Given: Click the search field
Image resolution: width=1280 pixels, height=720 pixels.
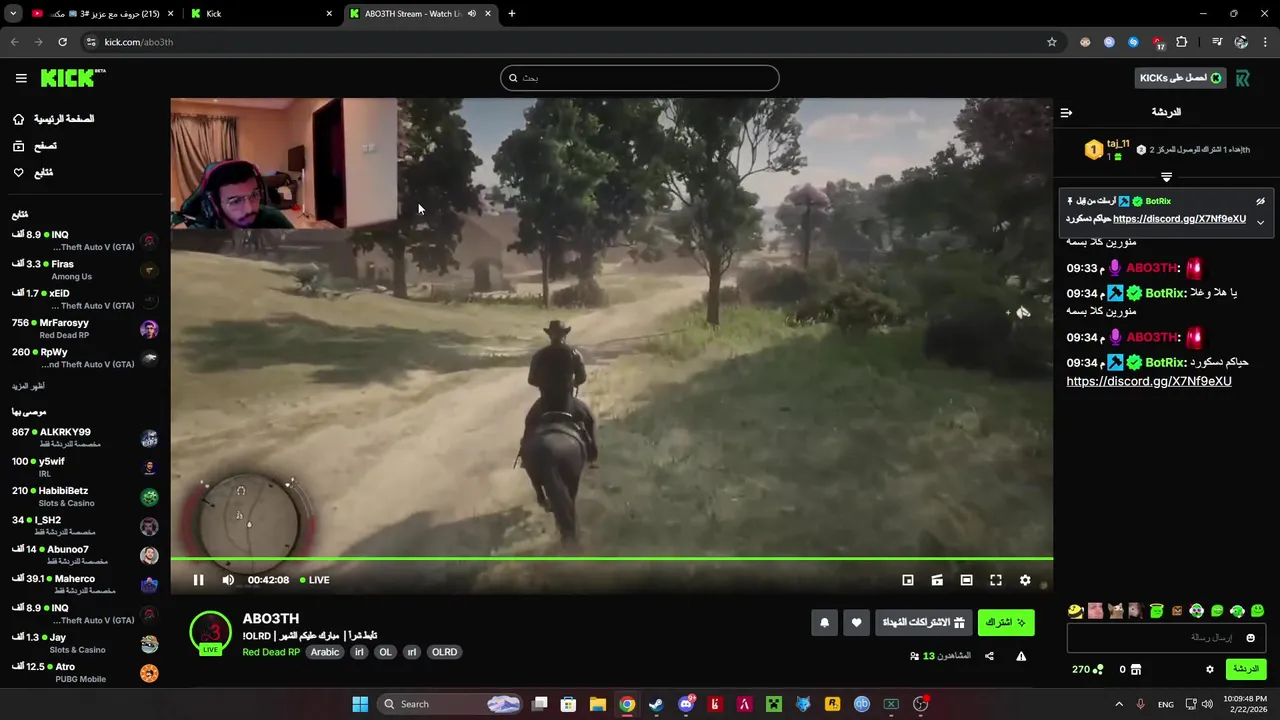Looking at the screenshot, I should tap(640, 78).
